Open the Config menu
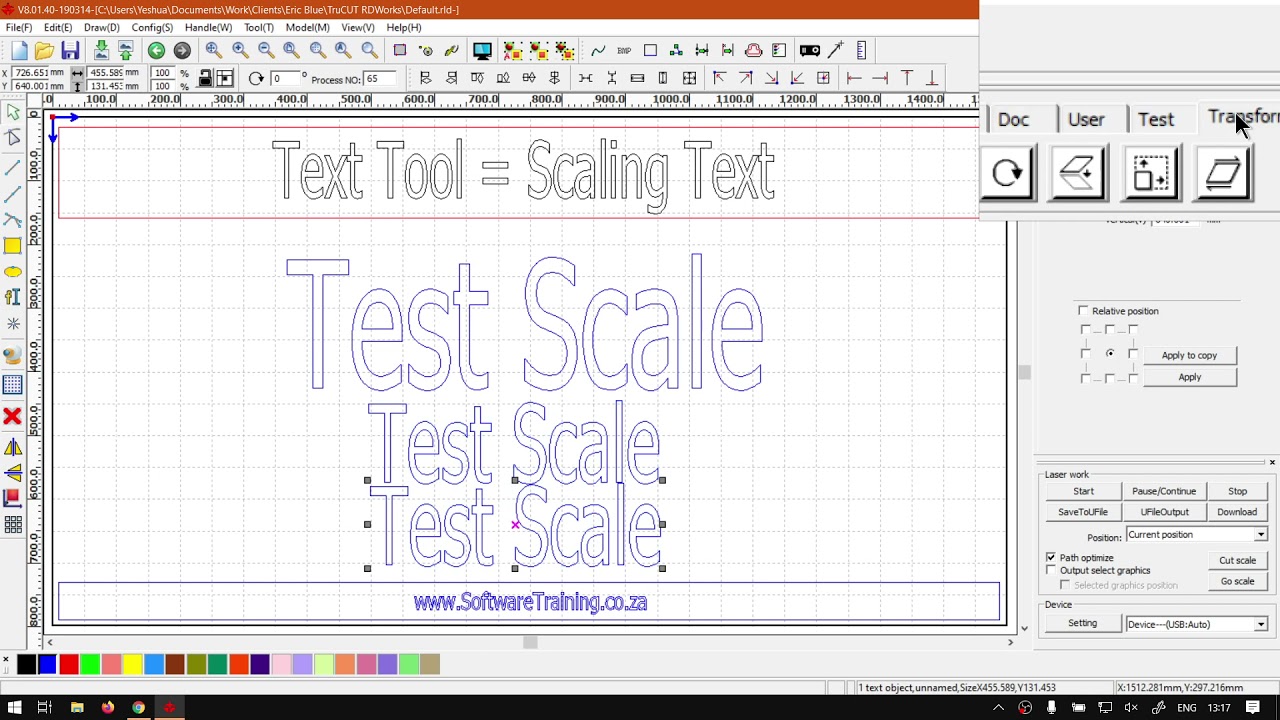This screenshot has height=720, width=1280. pyautogui.click(x=152, y=27)
